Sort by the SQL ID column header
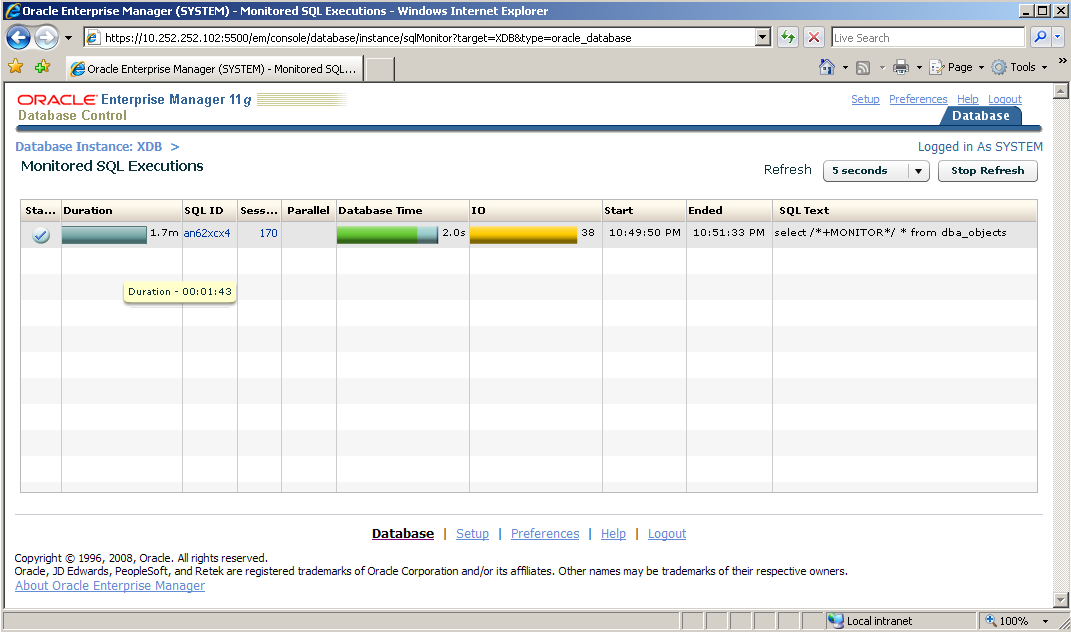The width and height of the screenshot is (1071, 632). [x=210, y=210]
